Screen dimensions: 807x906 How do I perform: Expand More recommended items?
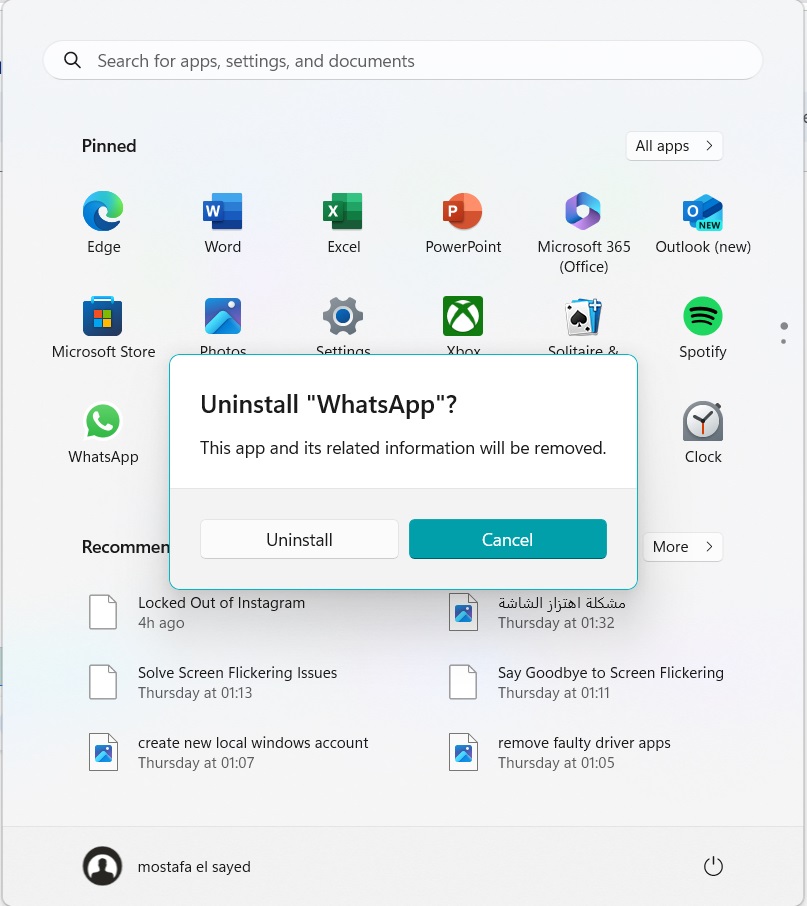coord(683,547)
